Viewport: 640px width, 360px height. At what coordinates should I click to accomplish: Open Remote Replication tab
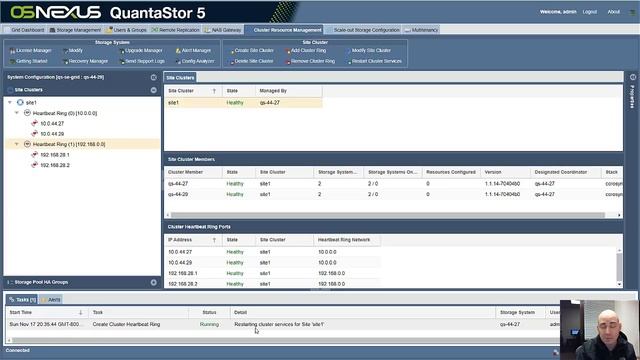pyautogui.click(x=176, y=30)
